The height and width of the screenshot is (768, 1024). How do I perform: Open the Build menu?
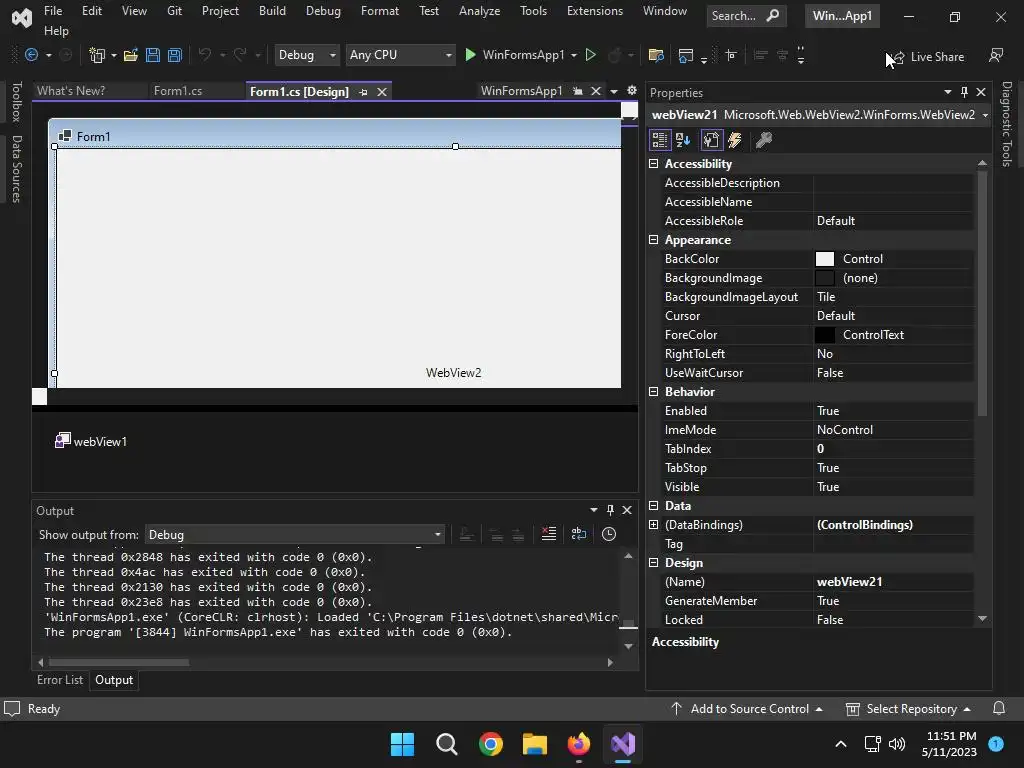(x=272, y=11)
